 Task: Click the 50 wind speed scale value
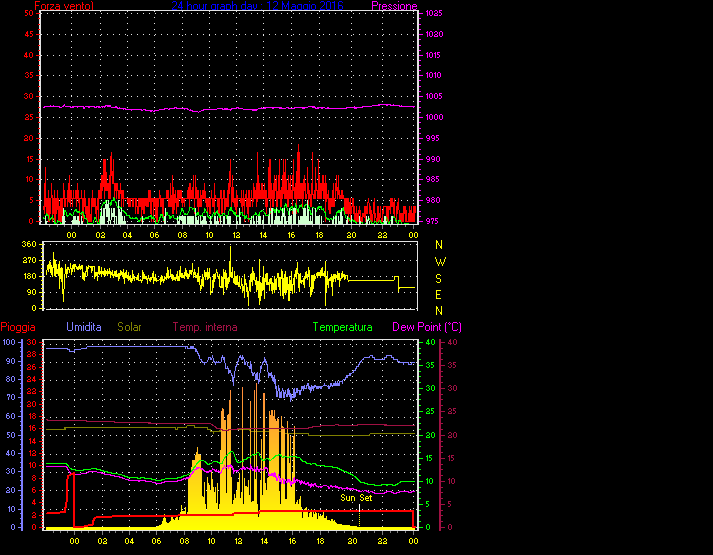(x=29, y=14)
